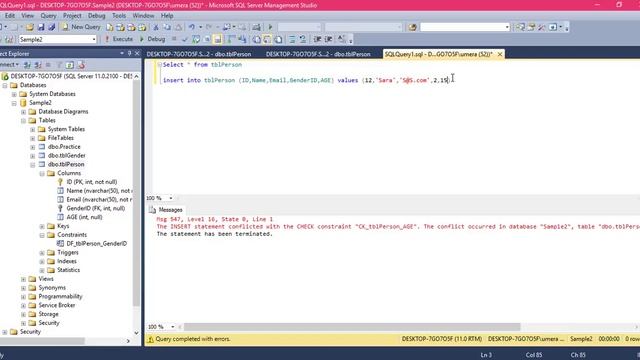Click the Execute button
Viewport: 640px width, 360px height.
[119, 39]
